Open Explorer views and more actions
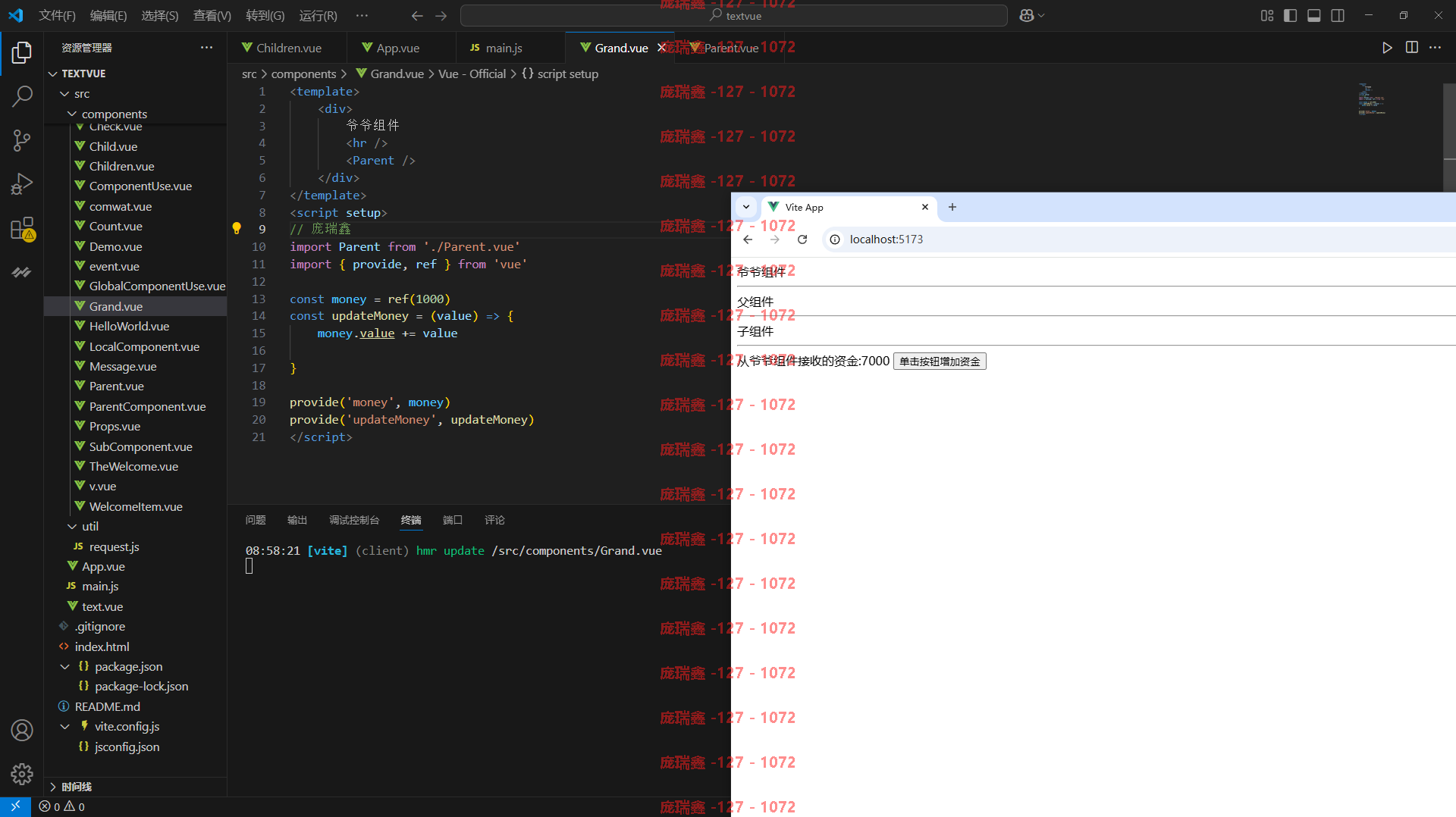The height and width of the screenshot is (817, 1456). point(206,48)
